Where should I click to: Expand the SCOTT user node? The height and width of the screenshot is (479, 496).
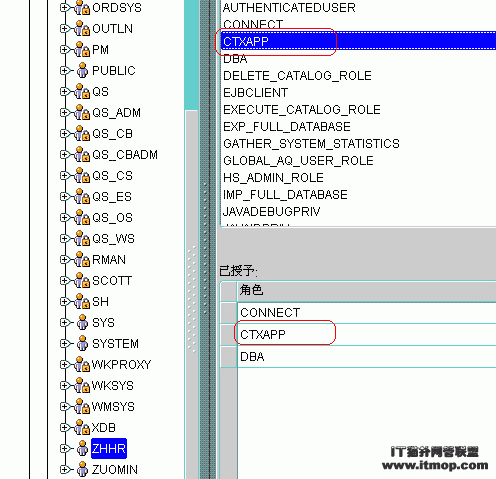64,281
